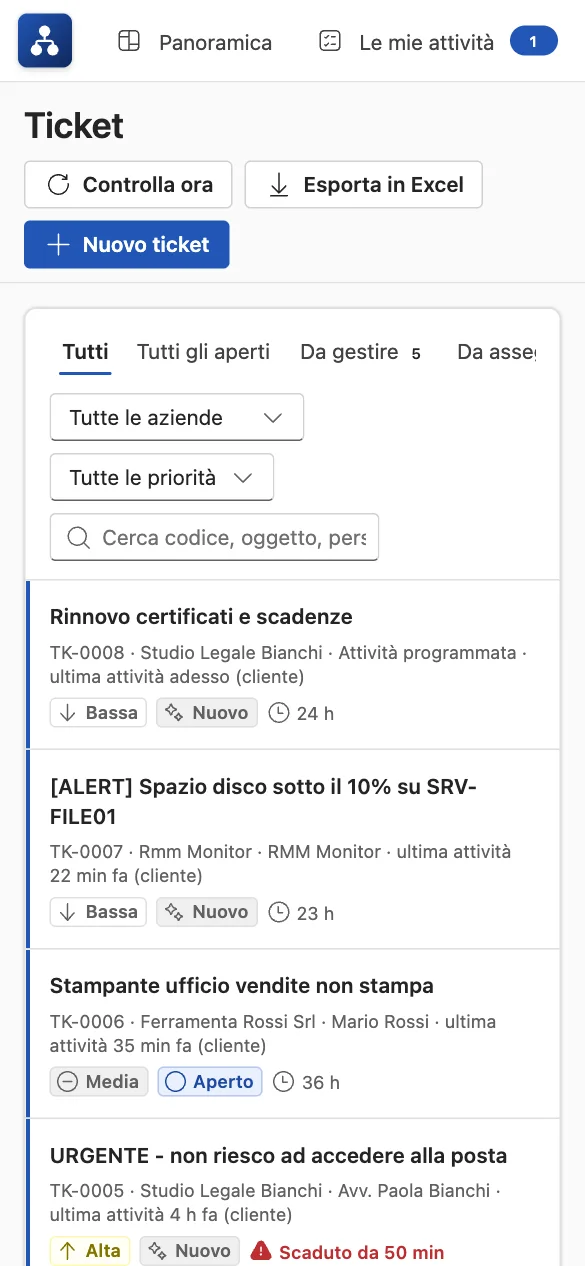Click the Ticket page heading

tap(74, 126)
